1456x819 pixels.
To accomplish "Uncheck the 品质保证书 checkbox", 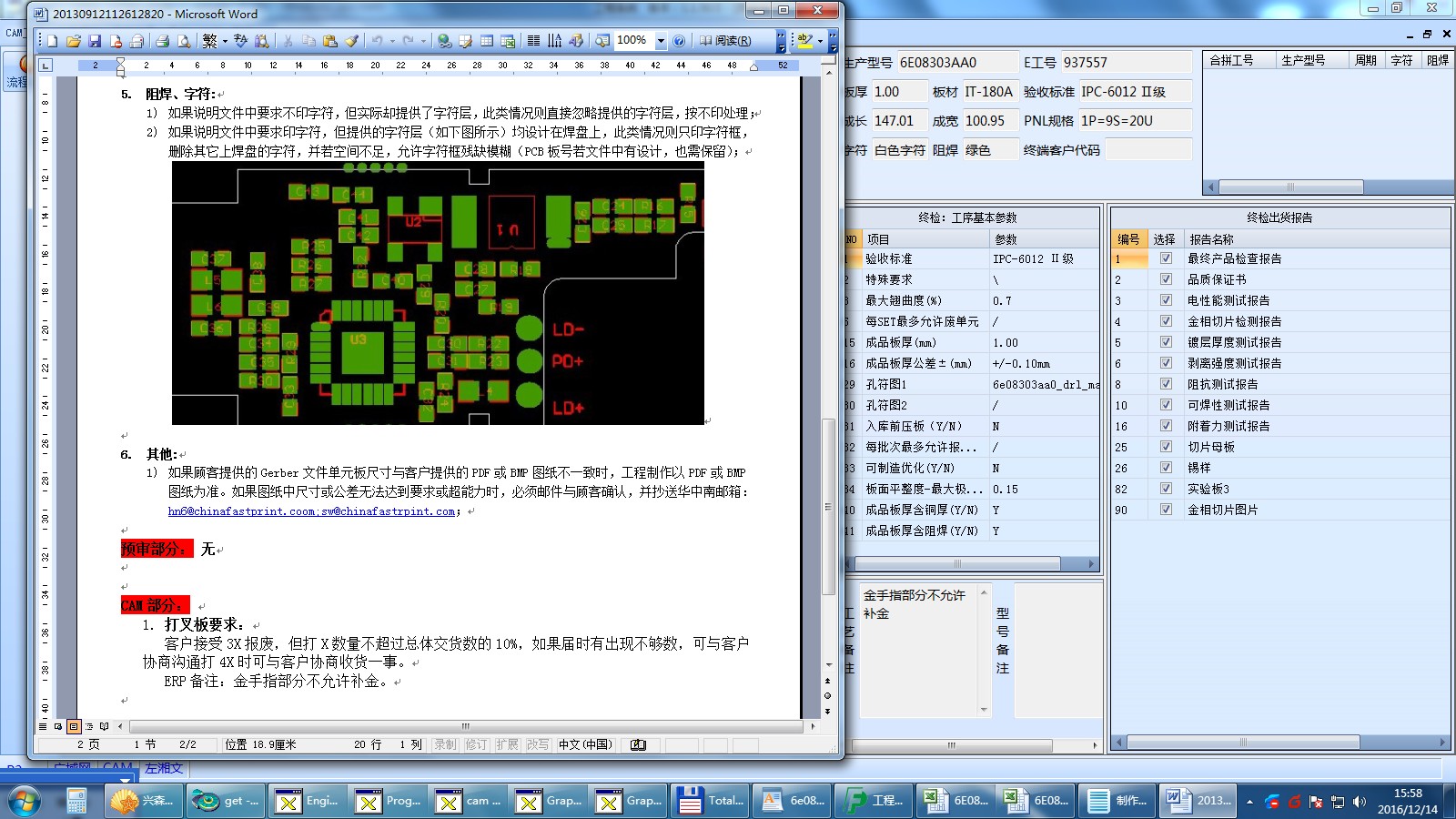I will click(1166, 279).
